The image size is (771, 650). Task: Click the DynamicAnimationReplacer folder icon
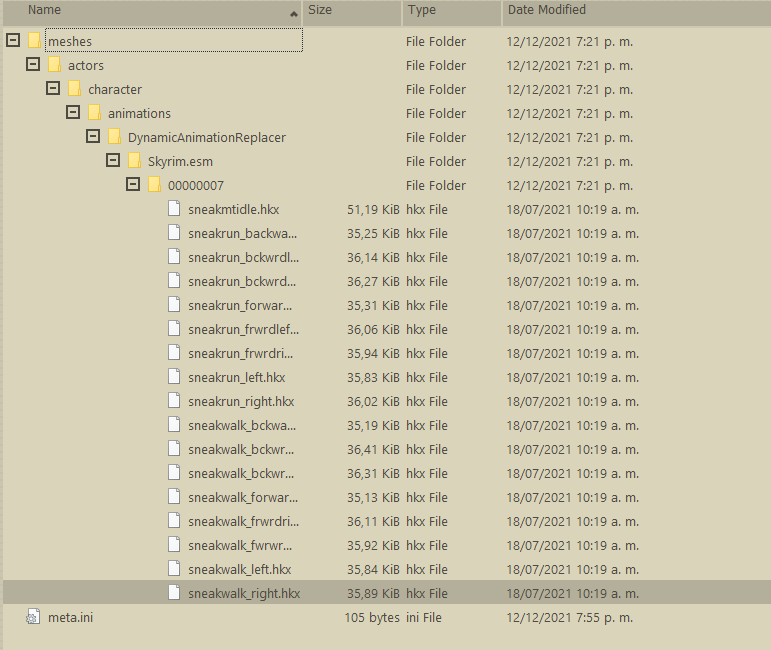pos(114,137)
